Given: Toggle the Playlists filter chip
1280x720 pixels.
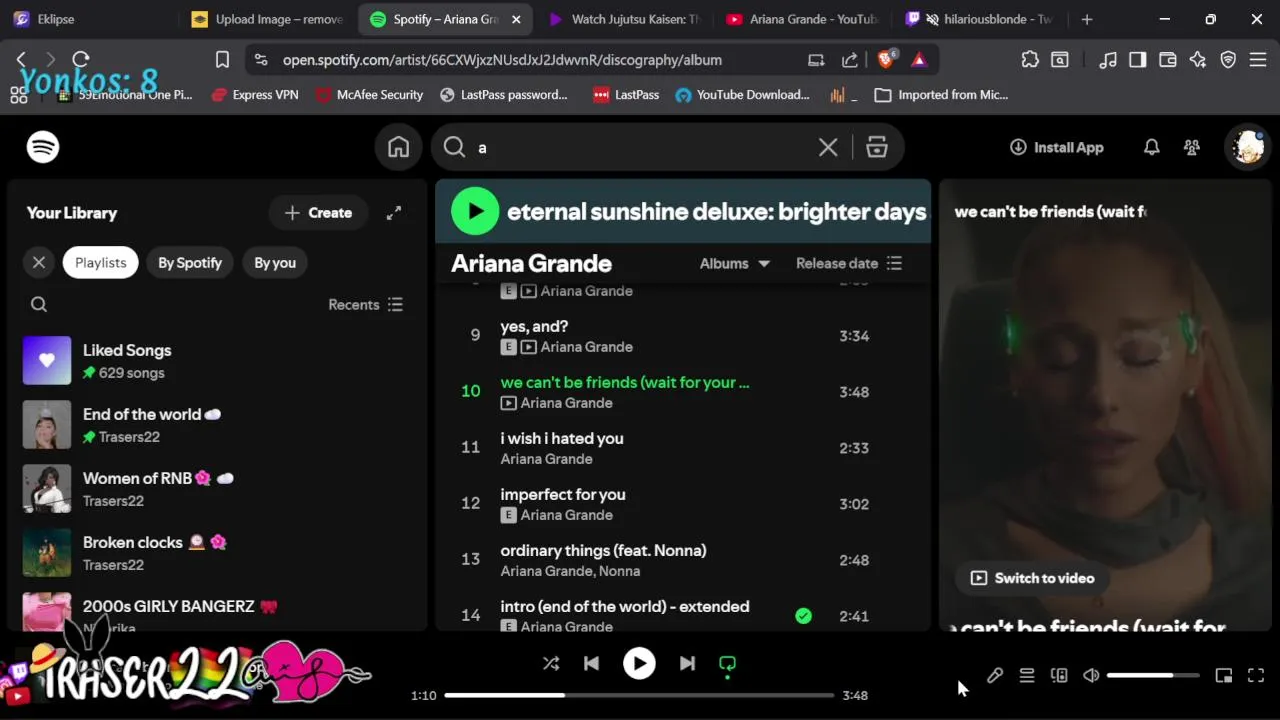Looking at the screenshot, I should tap(101, 263).
